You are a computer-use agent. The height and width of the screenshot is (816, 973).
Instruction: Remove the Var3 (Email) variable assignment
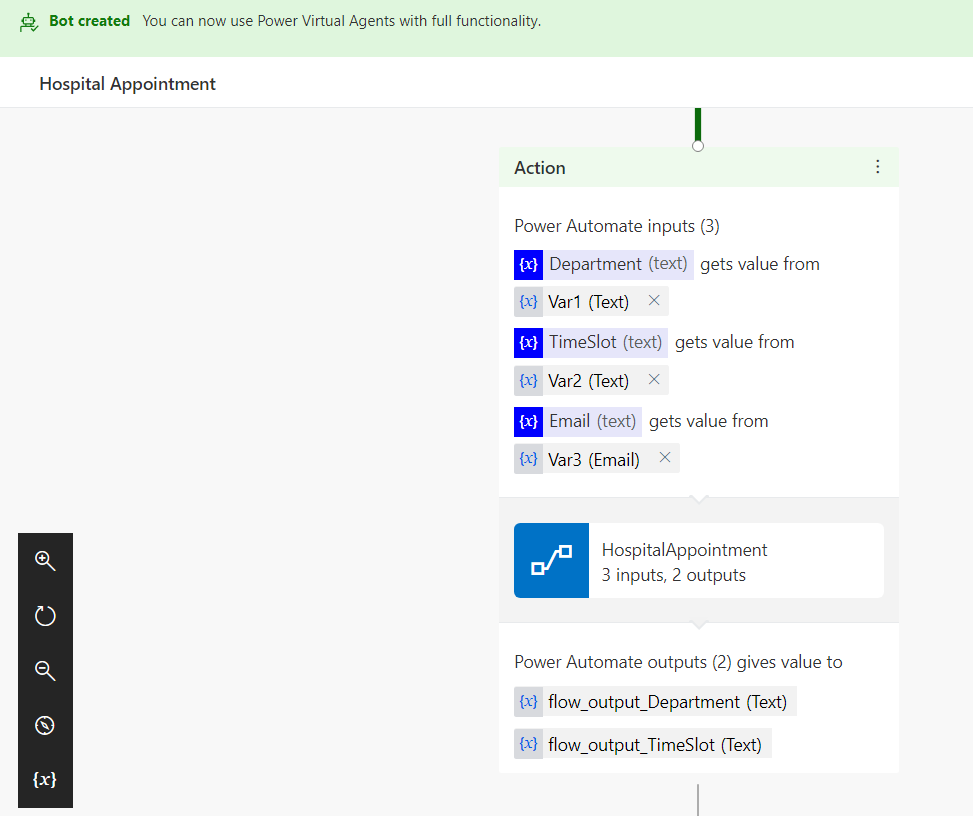(665, 458)
